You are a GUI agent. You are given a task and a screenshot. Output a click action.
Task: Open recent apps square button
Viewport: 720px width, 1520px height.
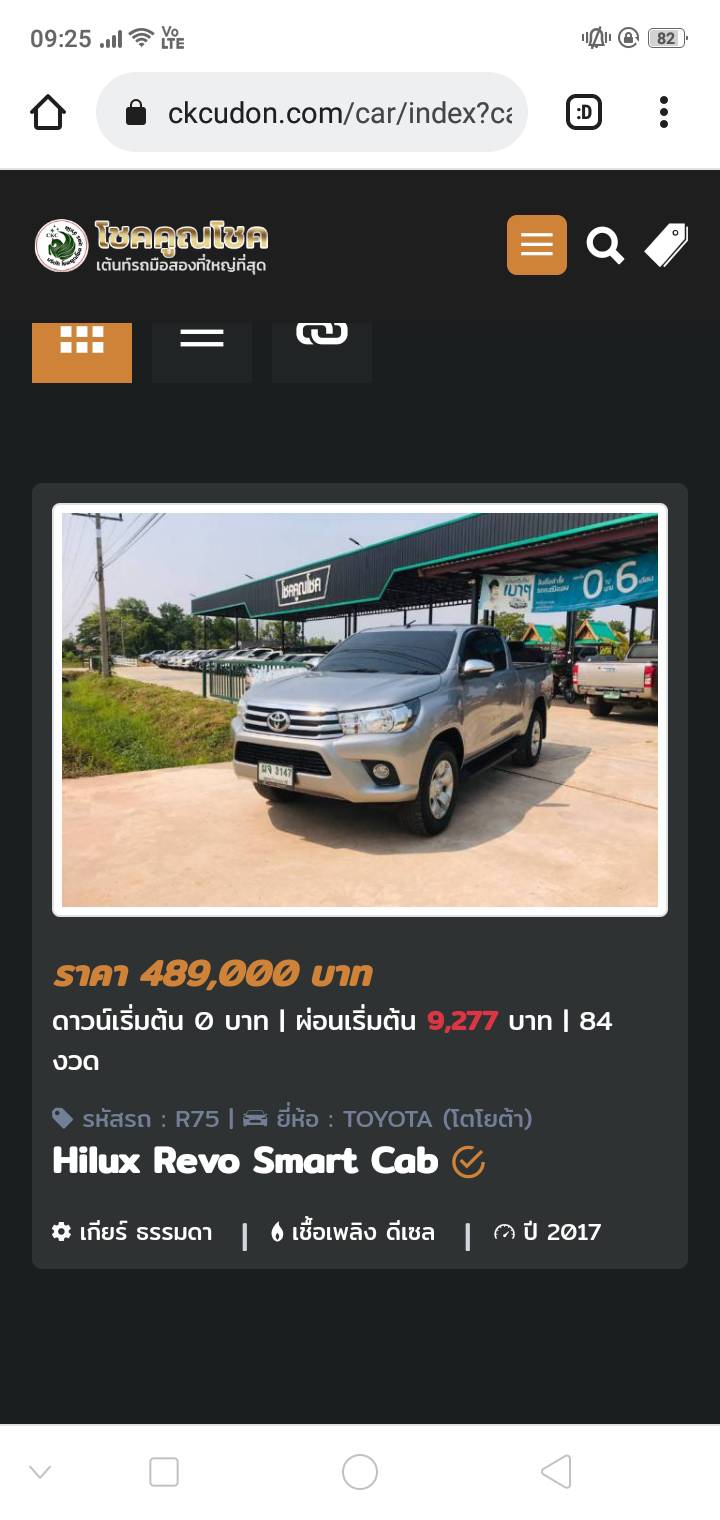click(x=164, y=1472)
